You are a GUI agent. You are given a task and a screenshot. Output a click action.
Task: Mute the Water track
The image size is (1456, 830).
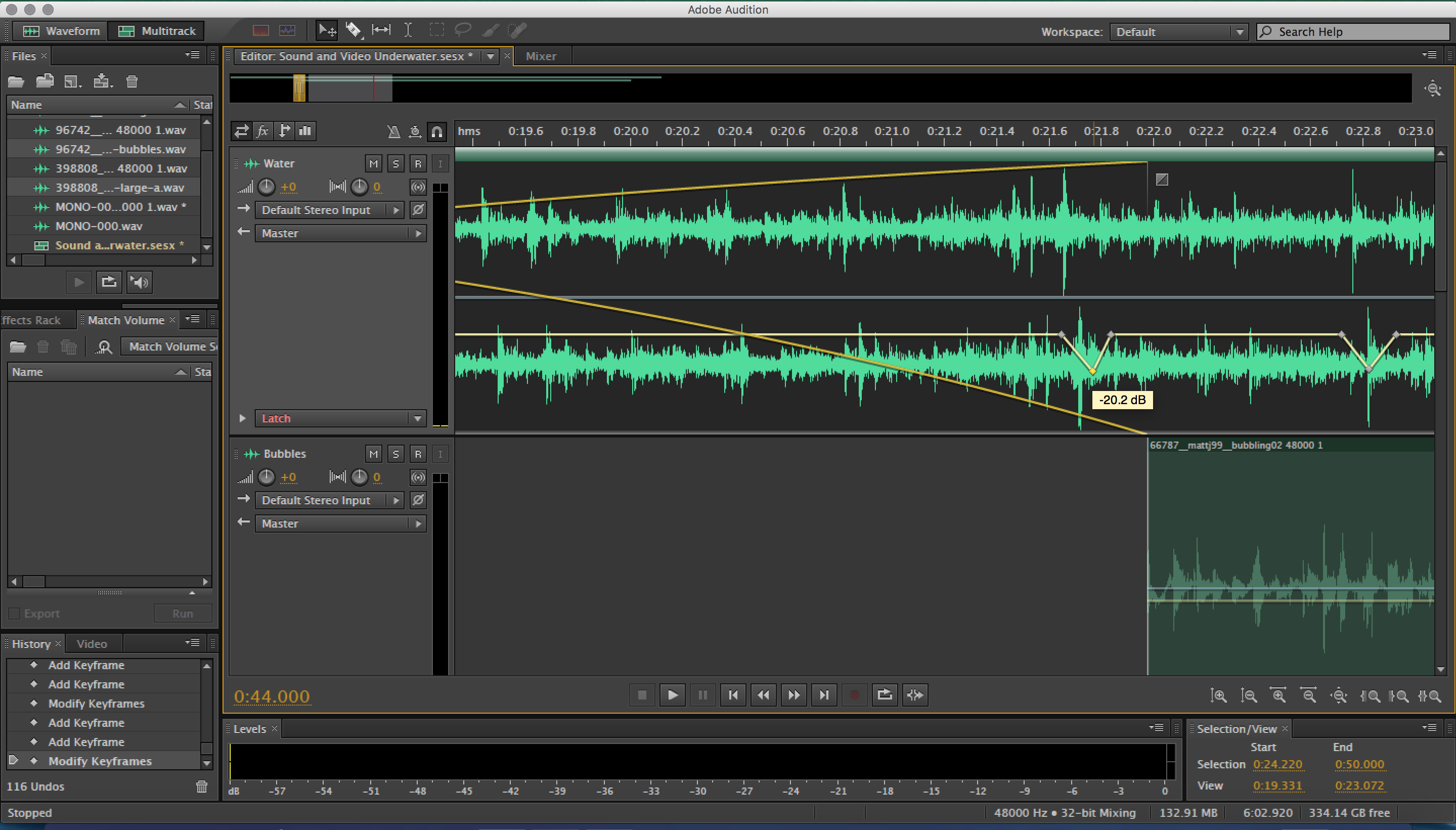[x=373, y=164]
